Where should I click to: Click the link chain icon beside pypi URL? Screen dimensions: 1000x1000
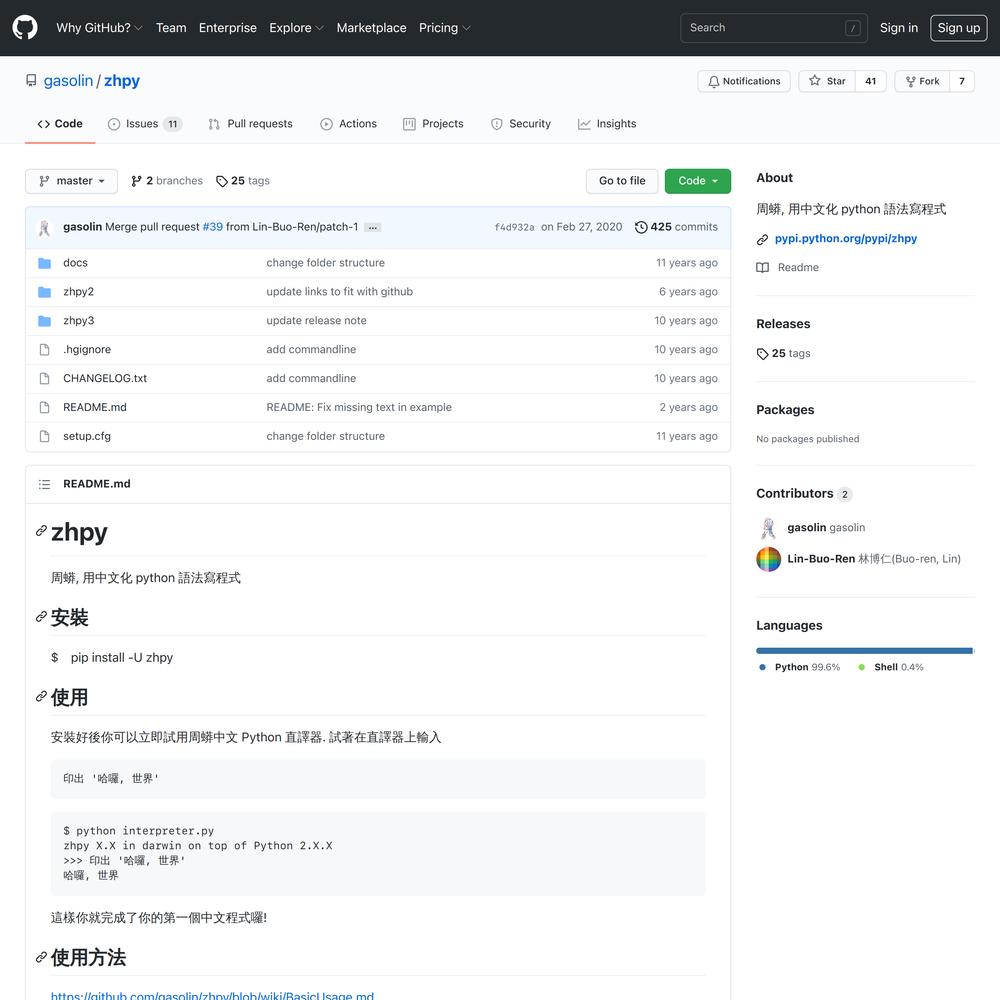pyautogui.click(x=762, y=239)
